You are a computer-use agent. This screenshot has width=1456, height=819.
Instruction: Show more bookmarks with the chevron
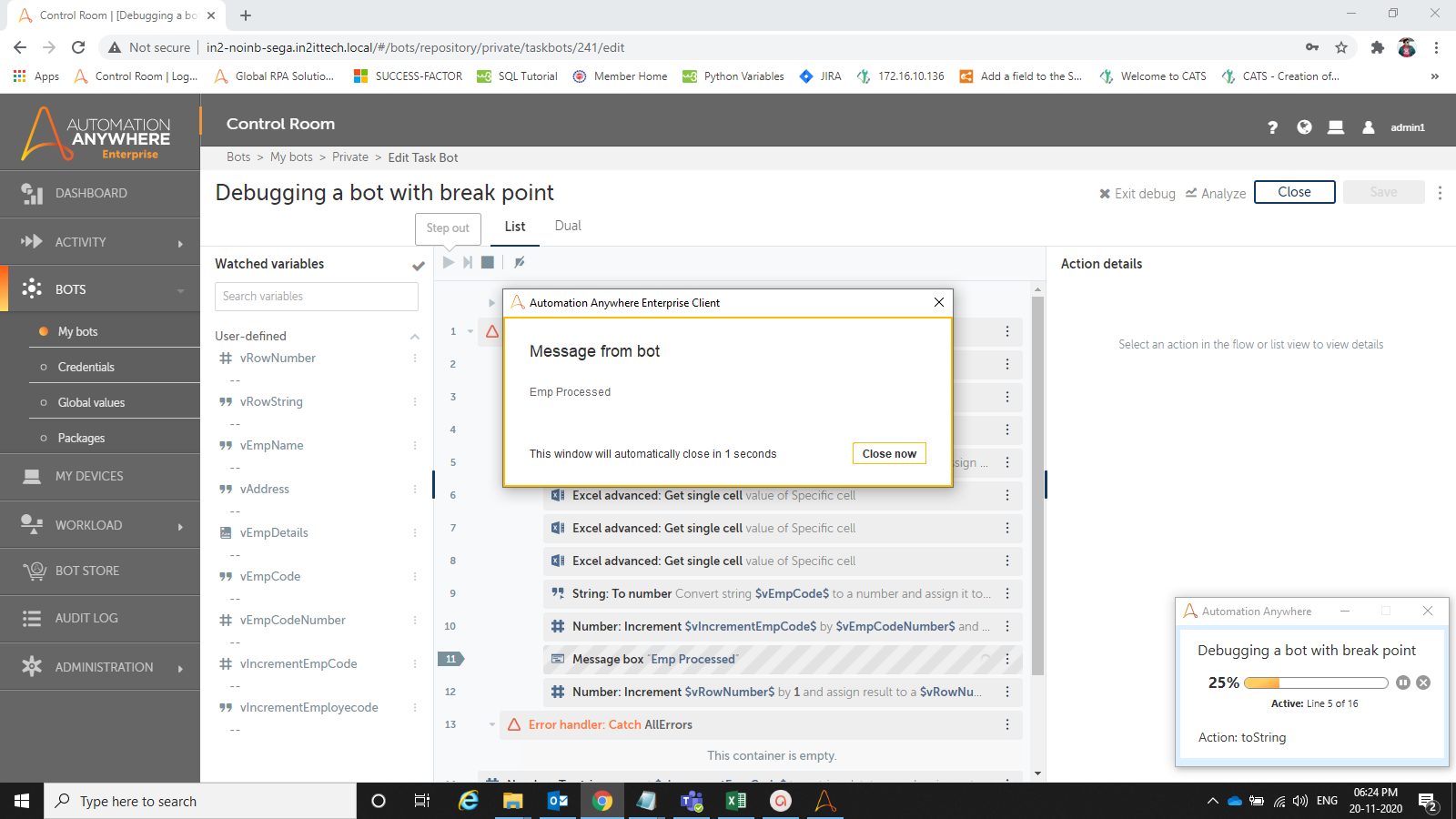click(1435, 76)
